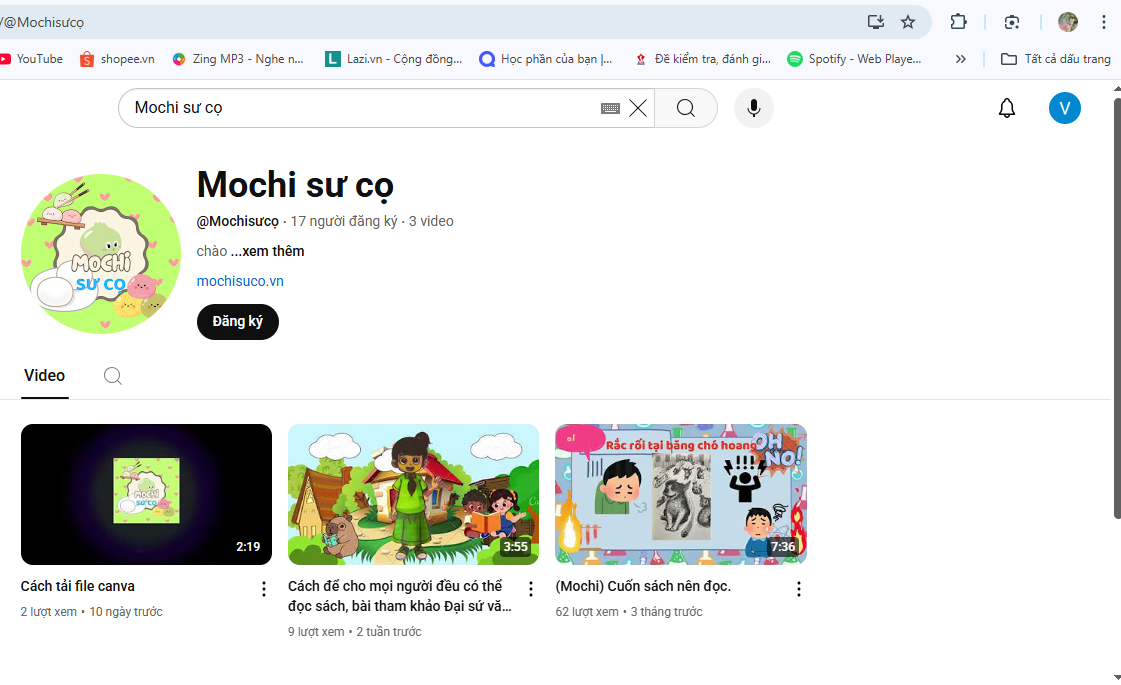Bookmark this page with star icon
This screenshot has width=1121, height=685.
(x=908, y=22)
